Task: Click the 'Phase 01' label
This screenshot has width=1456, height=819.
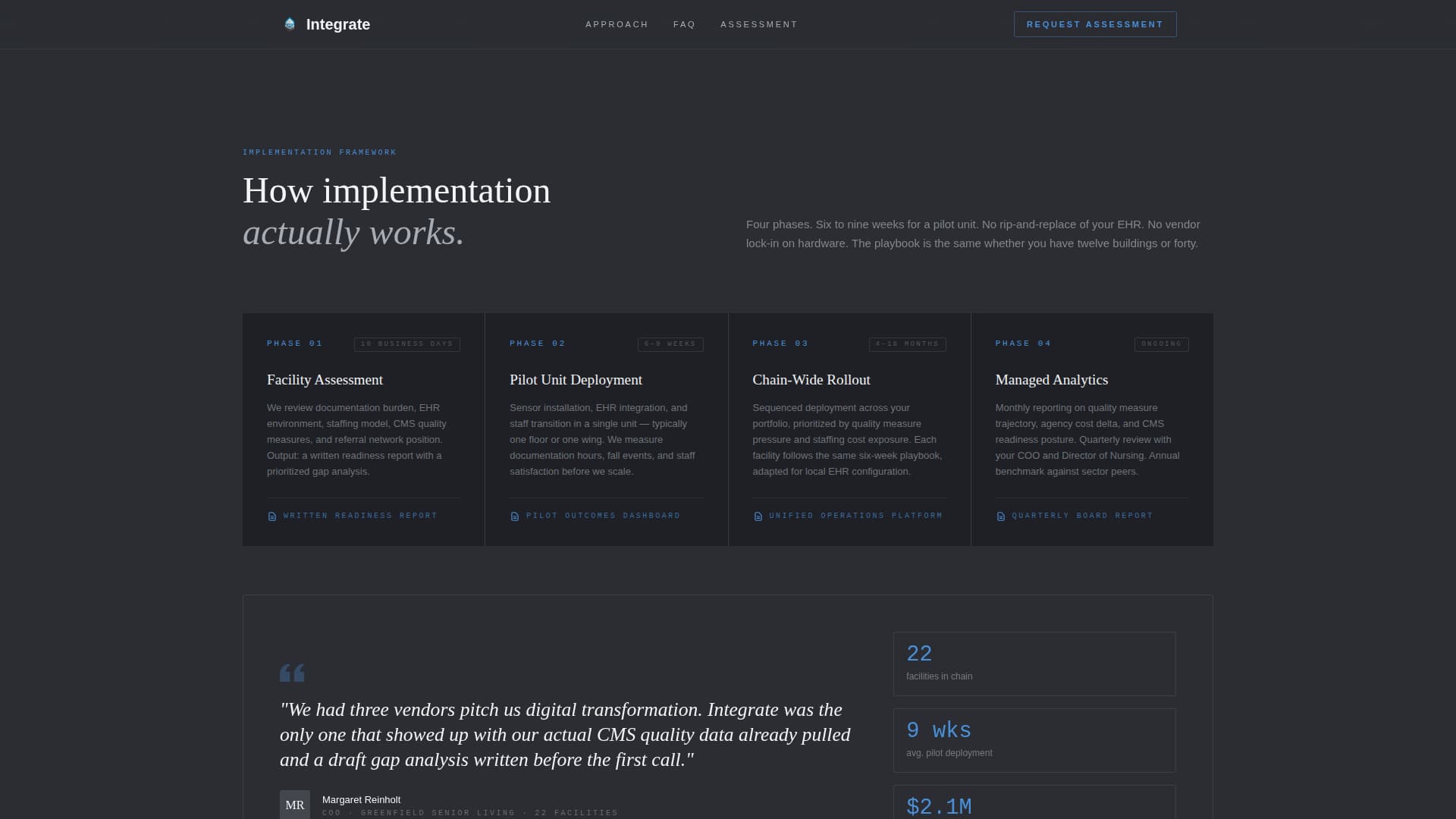Action: [295, 344]
